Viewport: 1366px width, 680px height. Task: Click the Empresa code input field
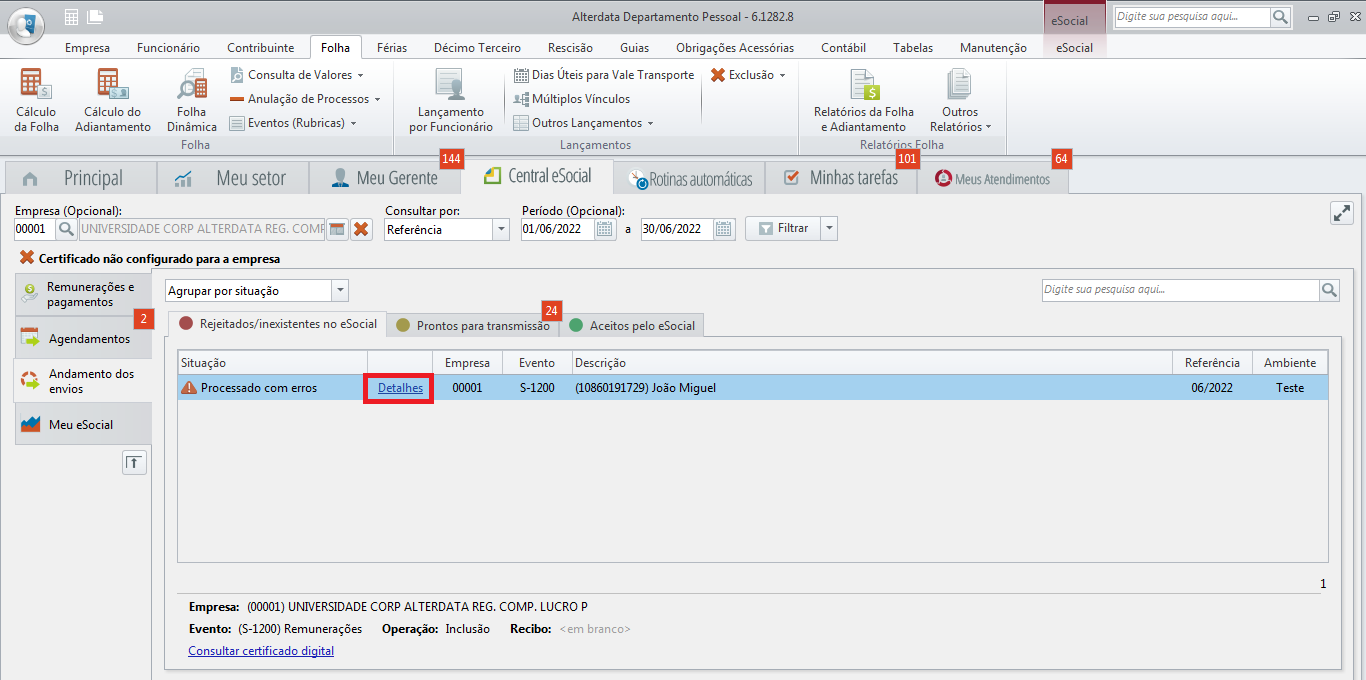coord(34,229)
